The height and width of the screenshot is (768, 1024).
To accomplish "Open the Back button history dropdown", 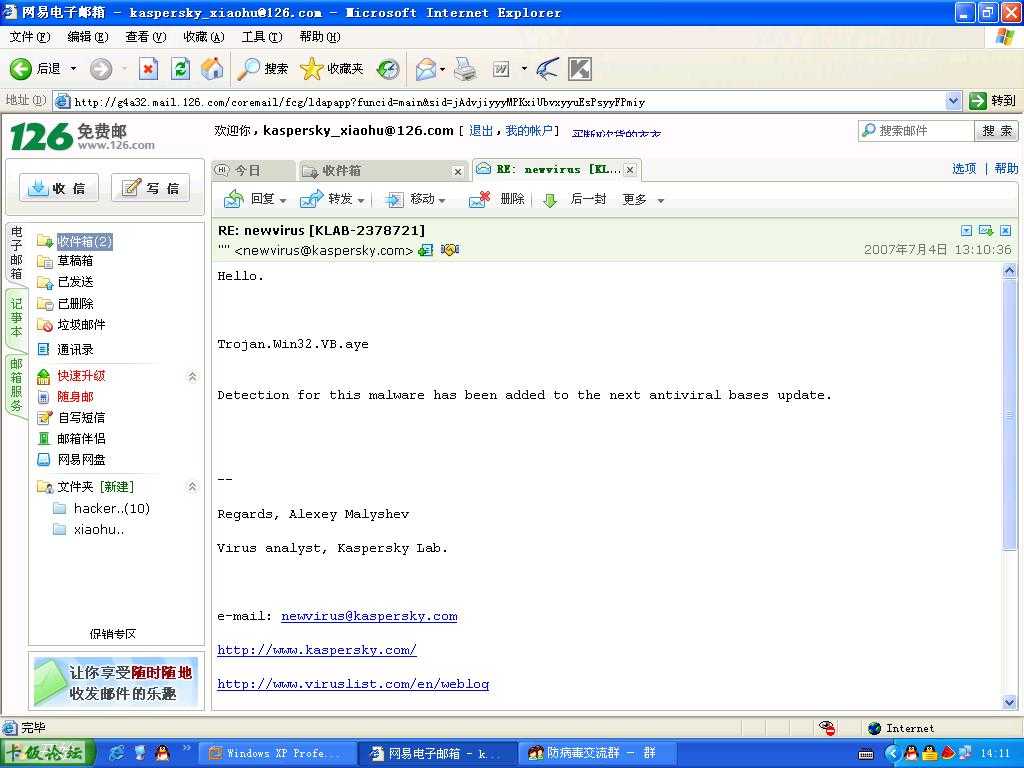I will pyautogui.click(x=73, y=69).
